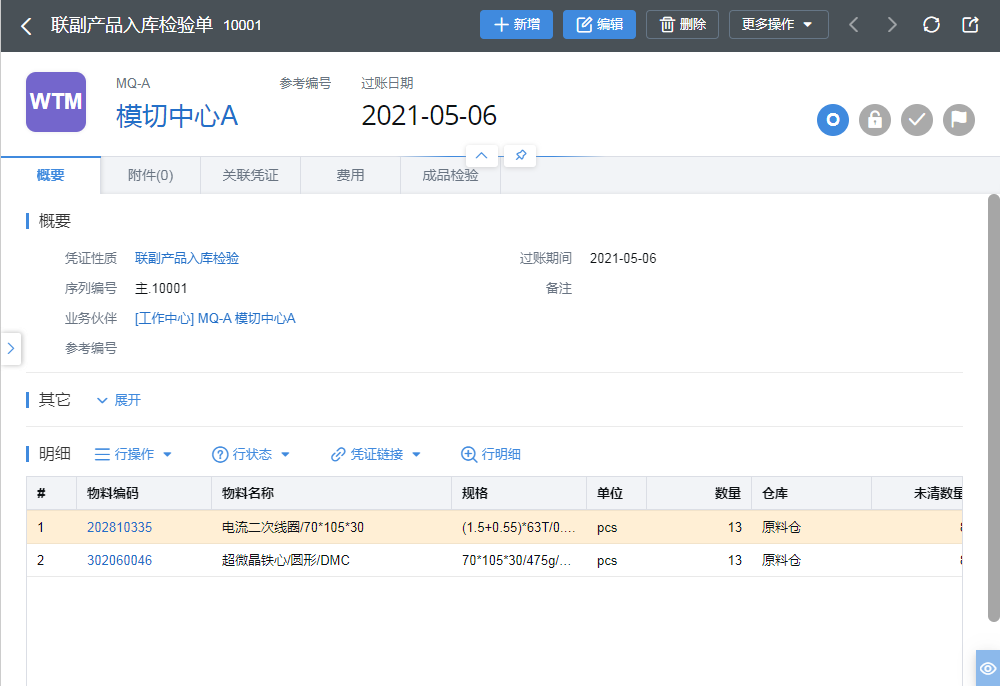This screenshot has width=1000, height=686.
Task: Click the 编辑 edit button
Action: (x=599, y=25)
